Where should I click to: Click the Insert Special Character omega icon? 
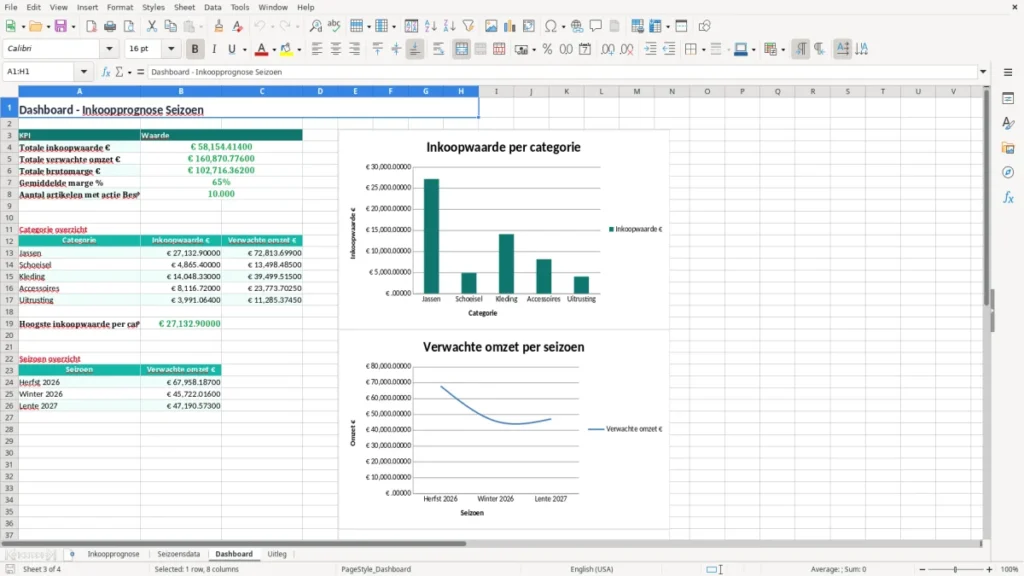pyautogui.click(x=551, y=26)
